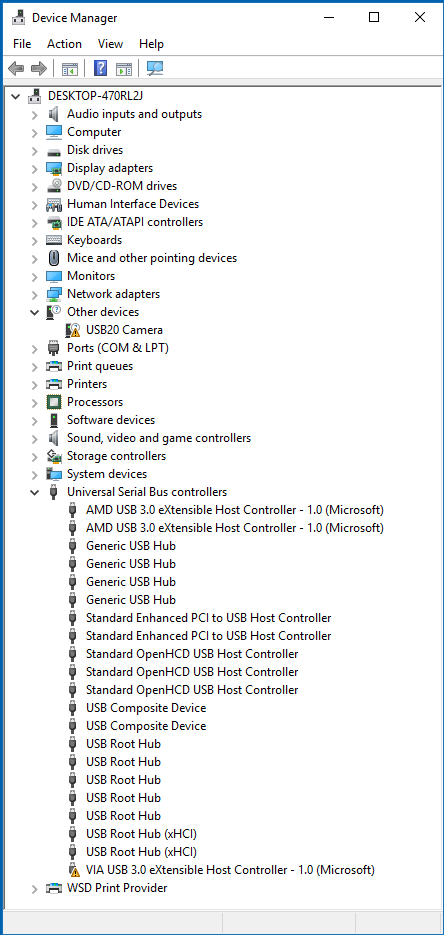The width and height of the screenshot is (444, 935).
Task: Click the Software devices icon
Action: (x=54, y=420)
